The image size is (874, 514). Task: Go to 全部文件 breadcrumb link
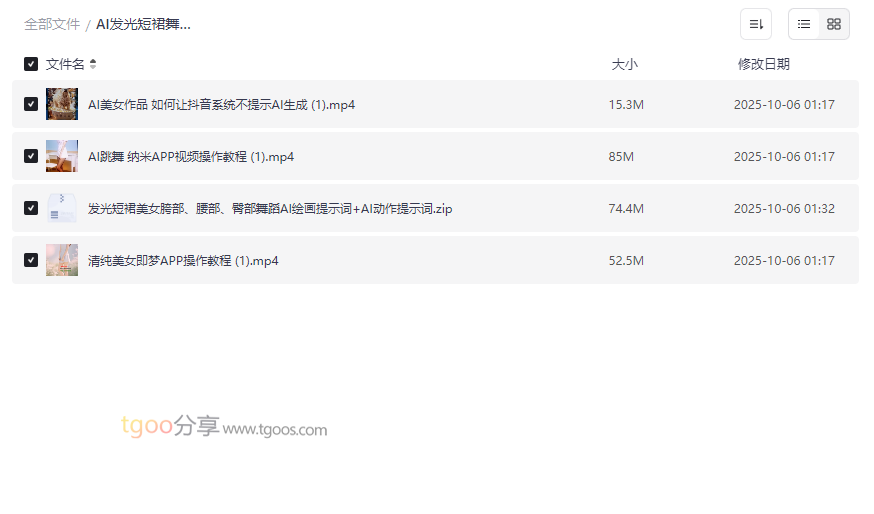point(52,25)
